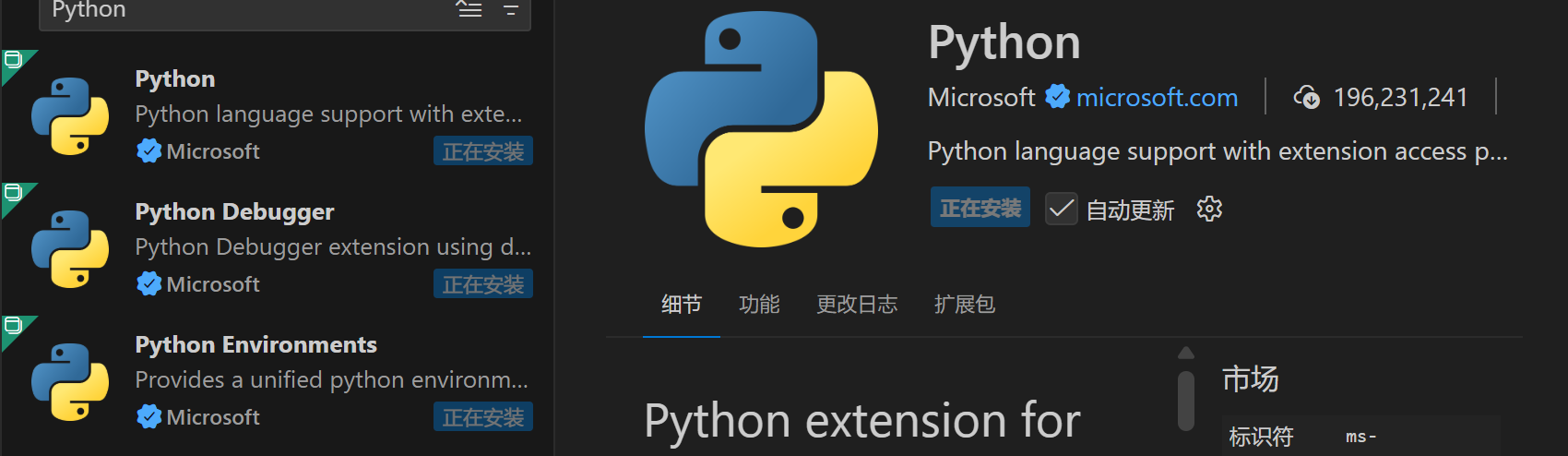Click verified badge next to Python's Microsoft publisher

point(148,150)
